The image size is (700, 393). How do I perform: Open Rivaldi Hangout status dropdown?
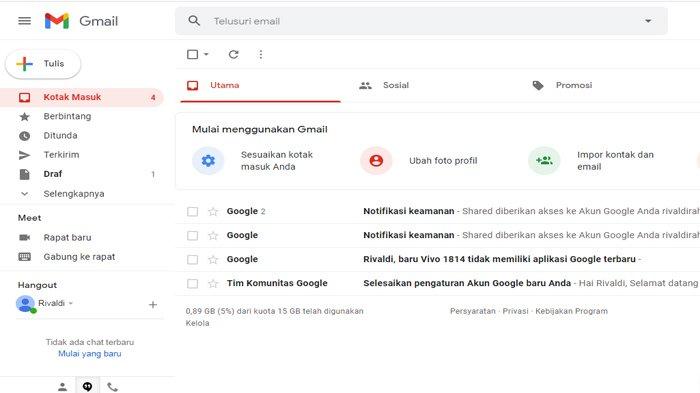click(x=71, y=303)
